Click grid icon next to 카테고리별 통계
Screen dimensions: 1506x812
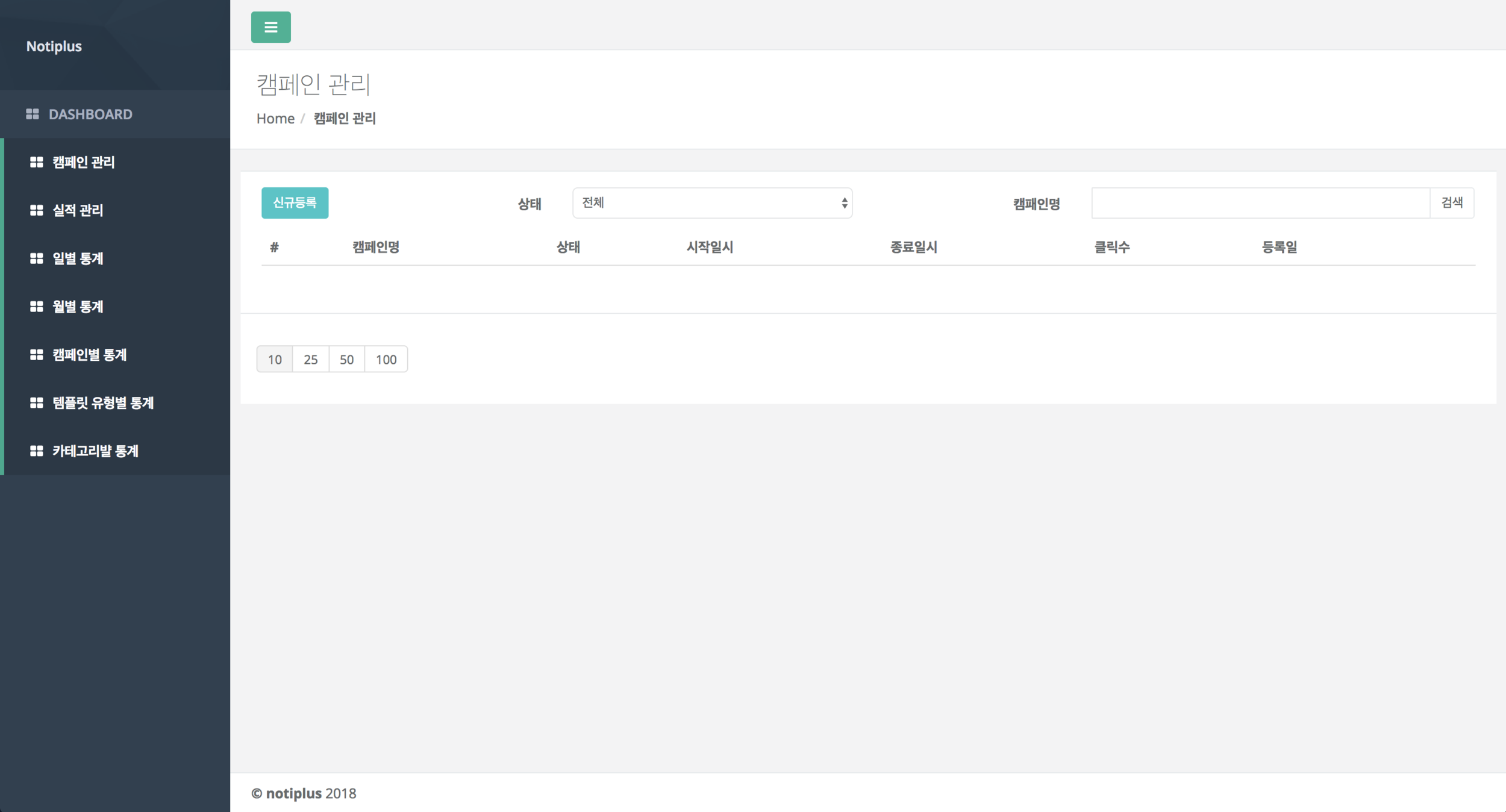pos(37,451)
